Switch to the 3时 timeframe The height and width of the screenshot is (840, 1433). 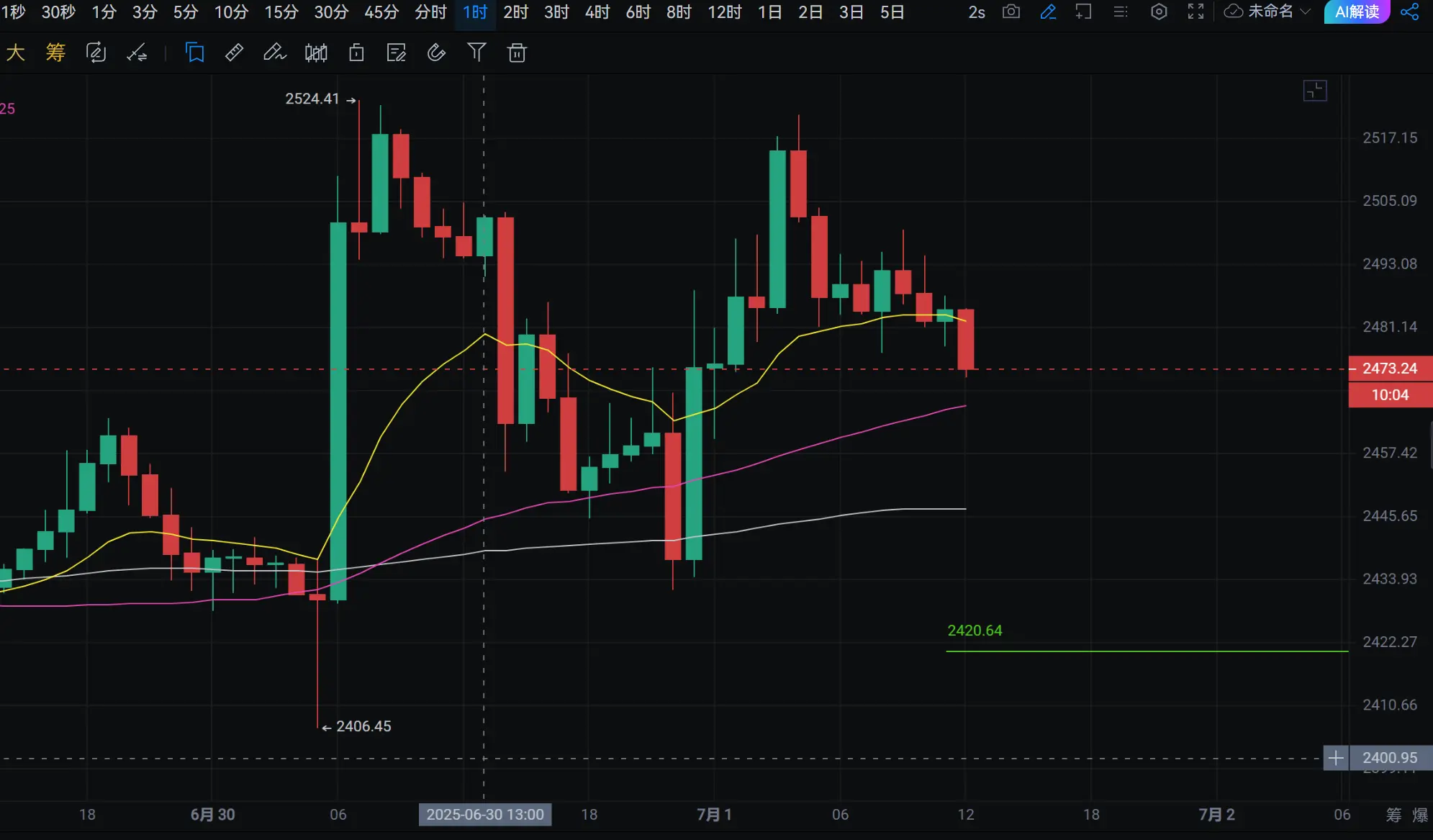pyautogui.click(x=556, y=12)
